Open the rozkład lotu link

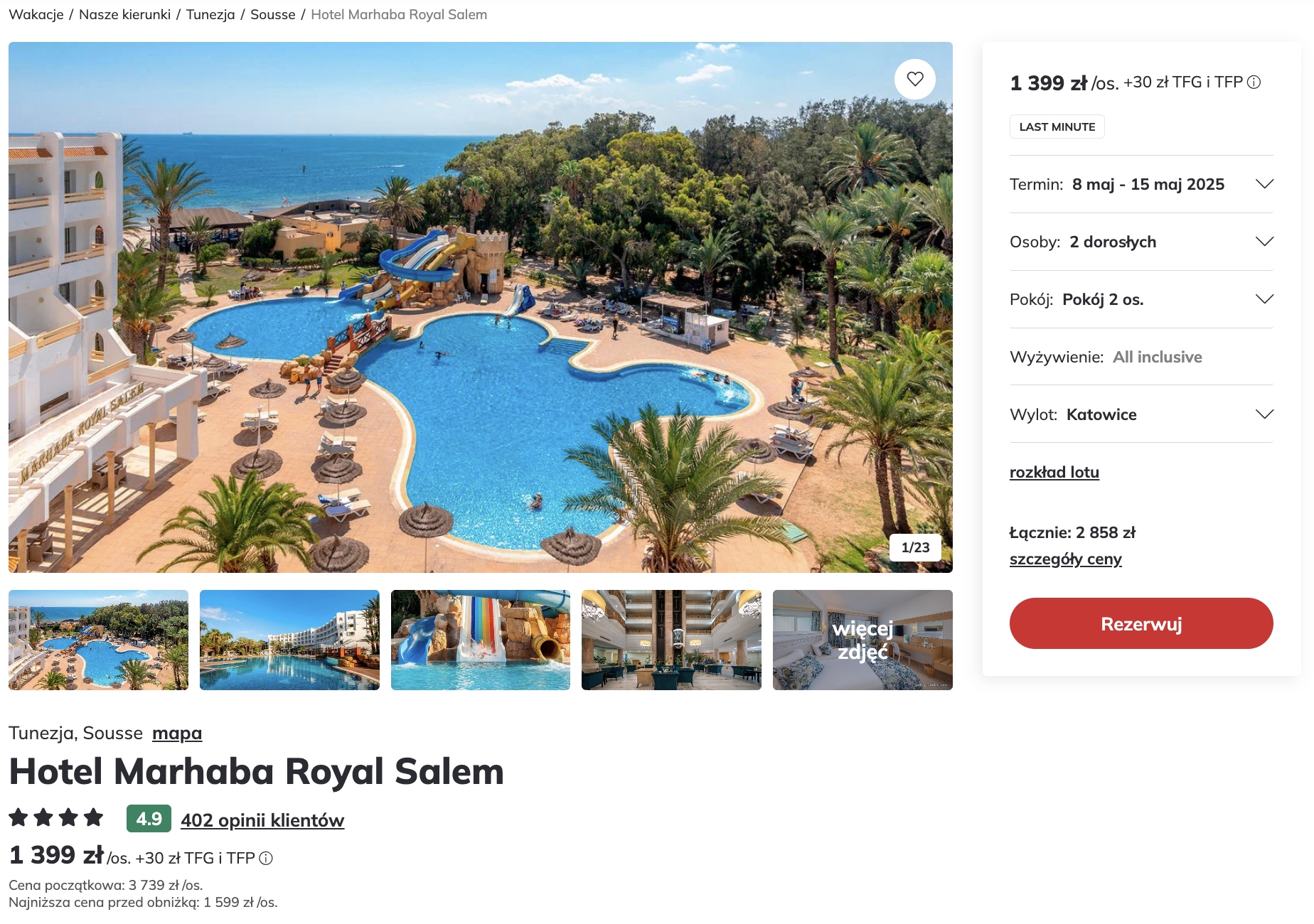(x=1054, y=473)
